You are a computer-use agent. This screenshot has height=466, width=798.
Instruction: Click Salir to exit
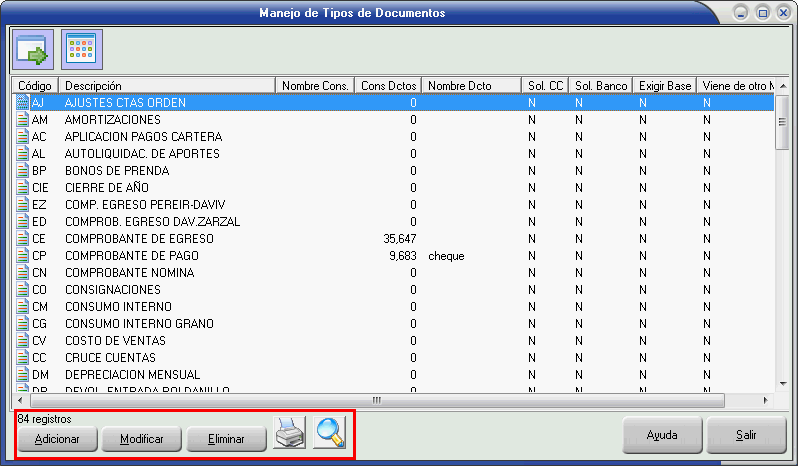746,436
